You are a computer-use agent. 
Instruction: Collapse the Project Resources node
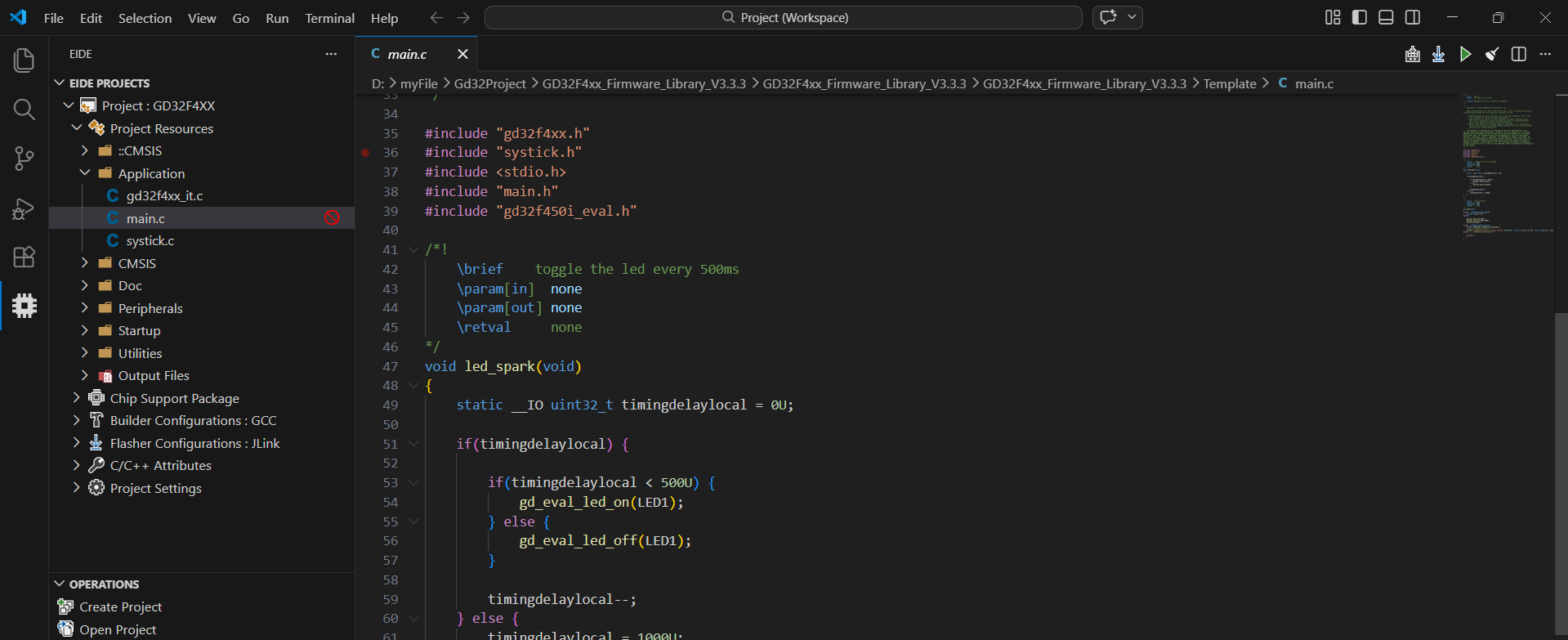pos(77,128)
